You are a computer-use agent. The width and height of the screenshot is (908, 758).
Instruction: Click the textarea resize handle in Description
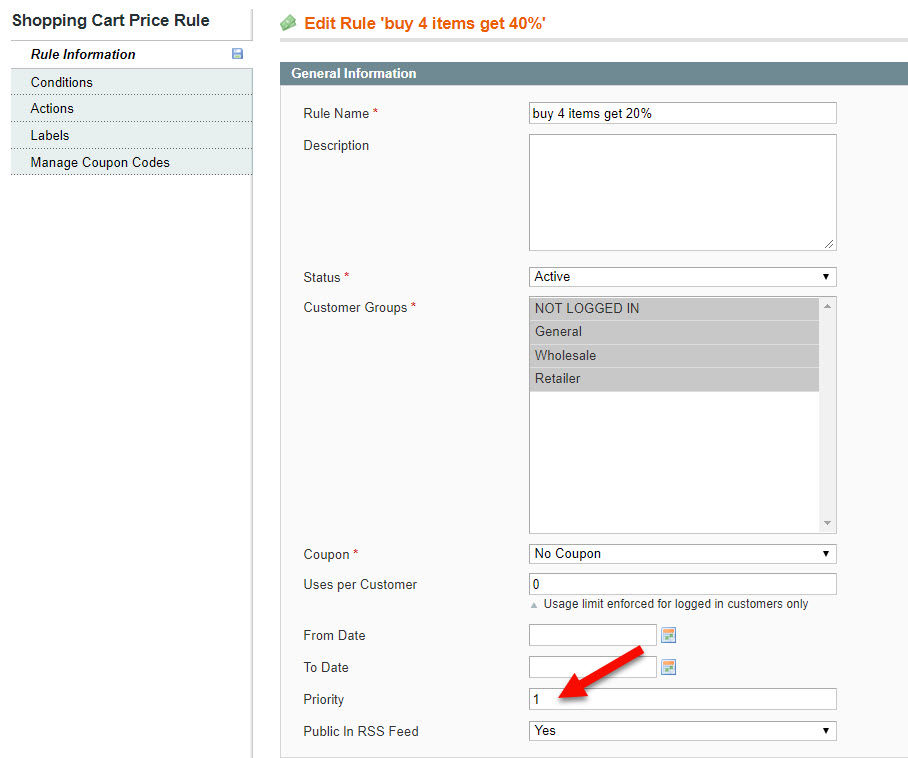click(829, 244)
